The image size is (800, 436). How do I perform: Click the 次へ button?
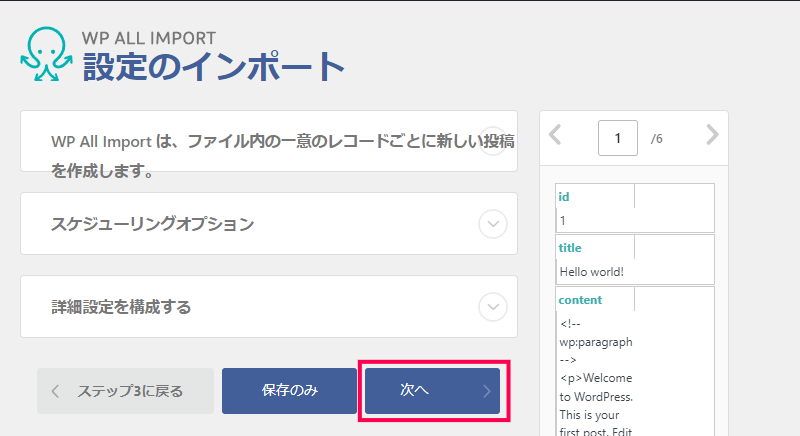coord(433,391)
